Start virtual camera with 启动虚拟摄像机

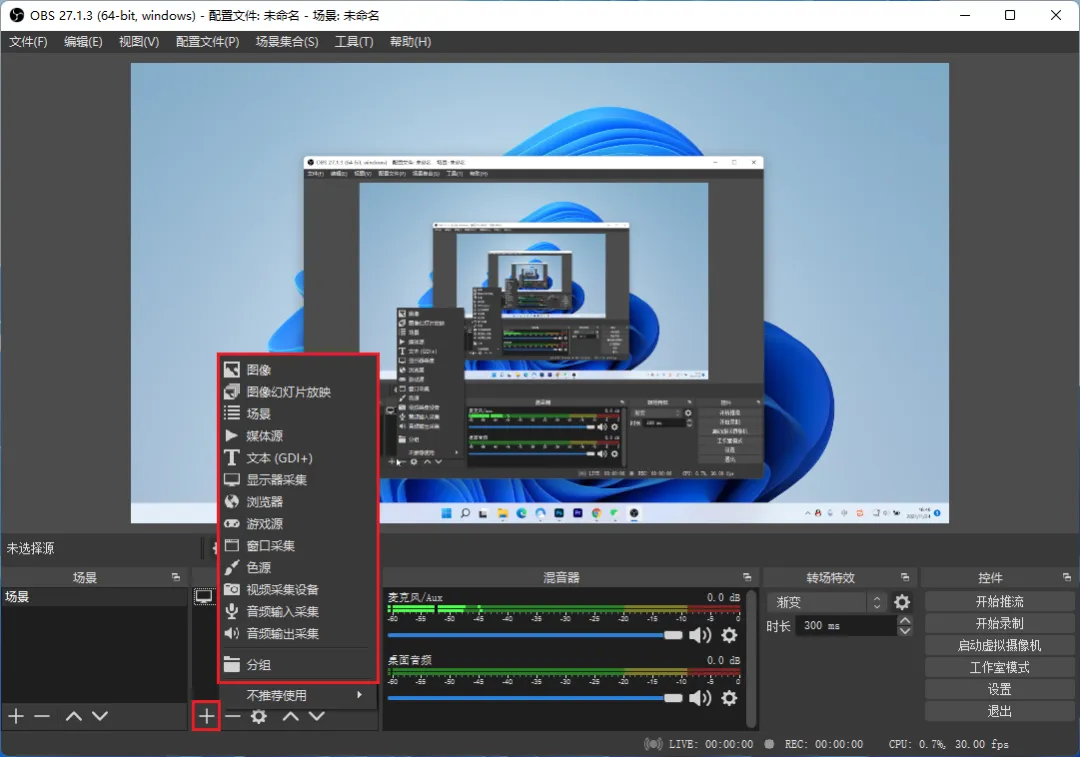[999, 645]
